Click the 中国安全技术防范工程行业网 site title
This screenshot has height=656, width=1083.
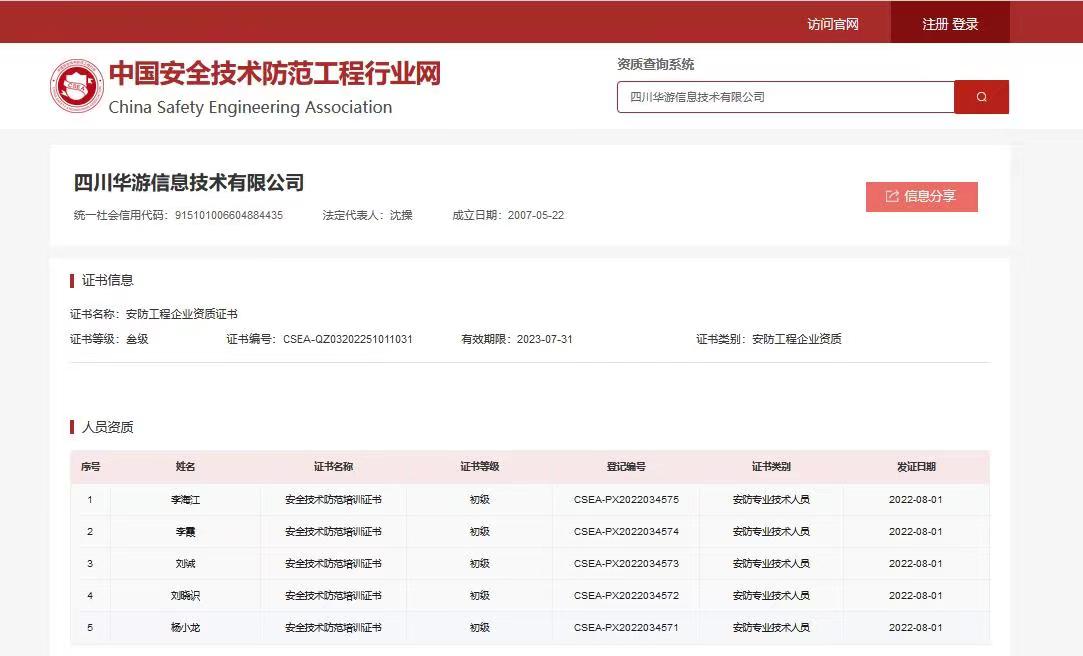point(275,73)
